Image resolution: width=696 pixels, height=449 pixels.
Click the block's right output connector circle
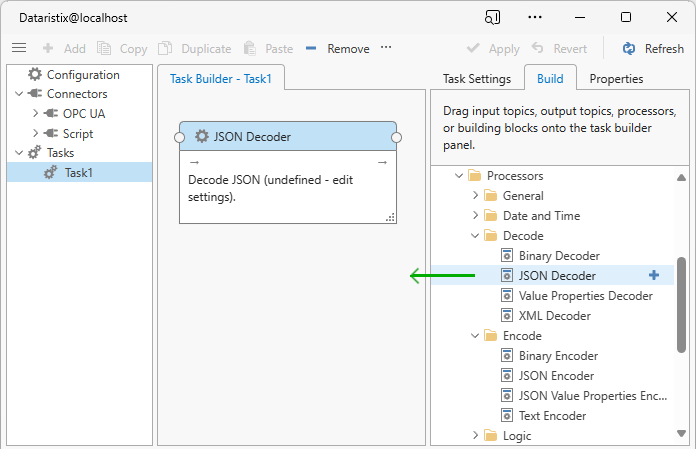click(x=396, y=137)
